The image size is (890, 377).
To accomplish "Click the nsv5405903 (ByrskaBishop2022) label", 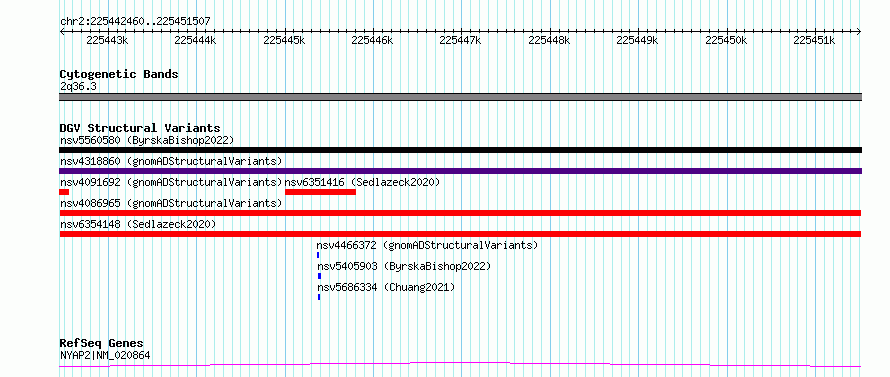I will coord(404,266).
